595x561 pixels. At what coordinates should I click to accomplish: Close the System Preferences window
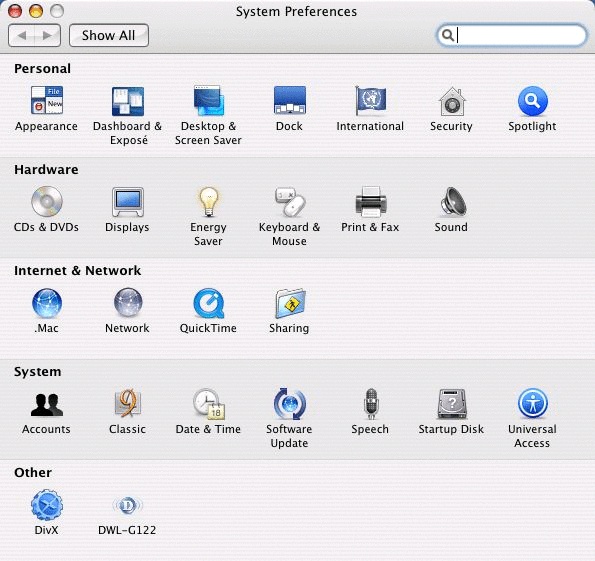coord(15,11)
